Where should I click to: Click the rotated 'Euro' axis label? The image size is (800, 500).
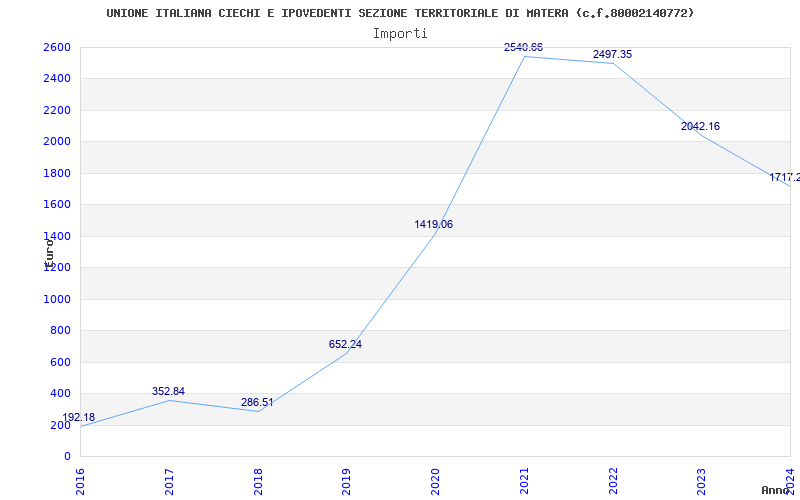click(x=49, y=254)
